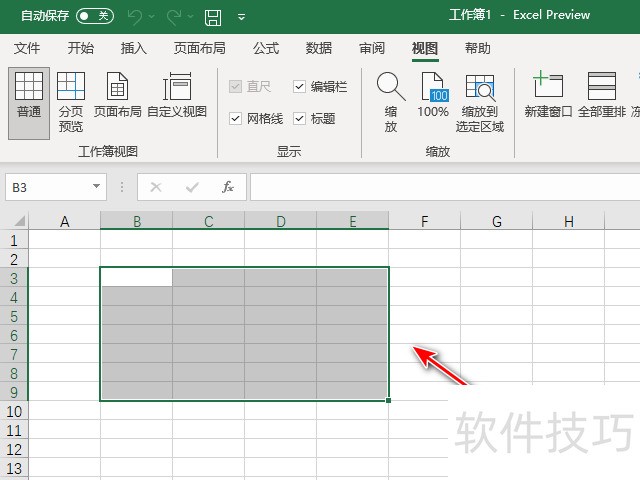Viewport: 640px width, 480px height.
Task: Click into the formula bar input
Action: 445,187
